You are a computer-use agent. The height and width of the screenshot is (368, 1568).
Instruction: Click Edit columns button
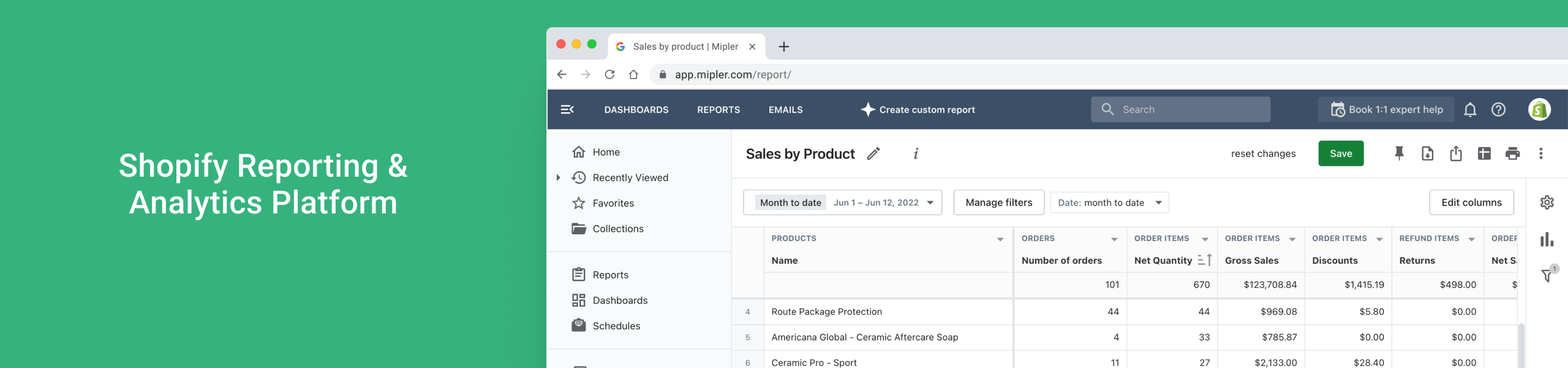pos(1471,202)
